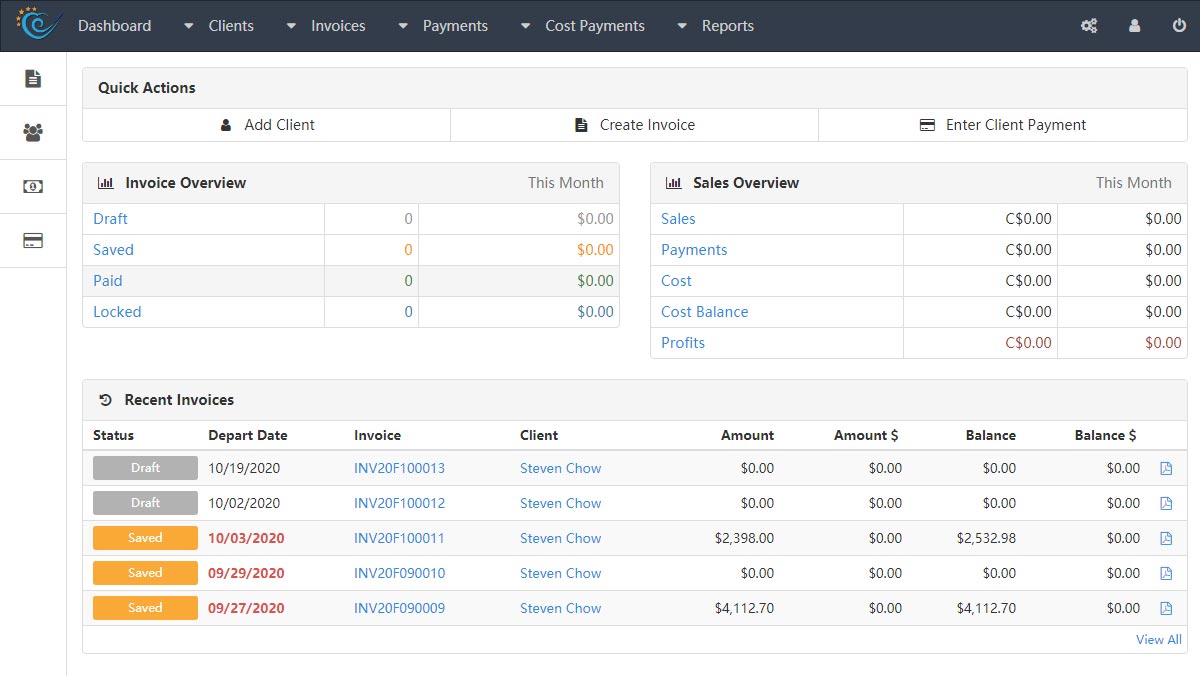Click the PDF icon for invoice INV20F100013
Screen dimensions: 1200x676
tap(1166, 468)
